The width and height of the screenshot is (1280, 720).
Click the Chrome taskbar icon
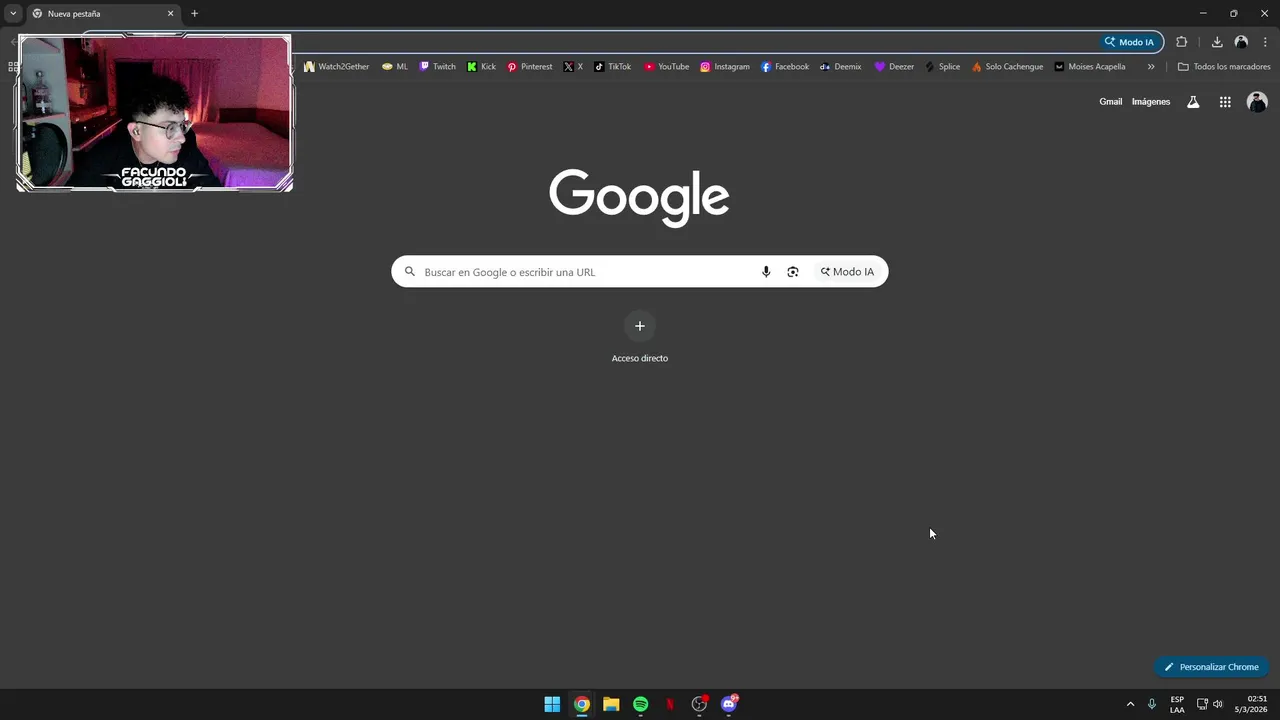coord(582,704)
